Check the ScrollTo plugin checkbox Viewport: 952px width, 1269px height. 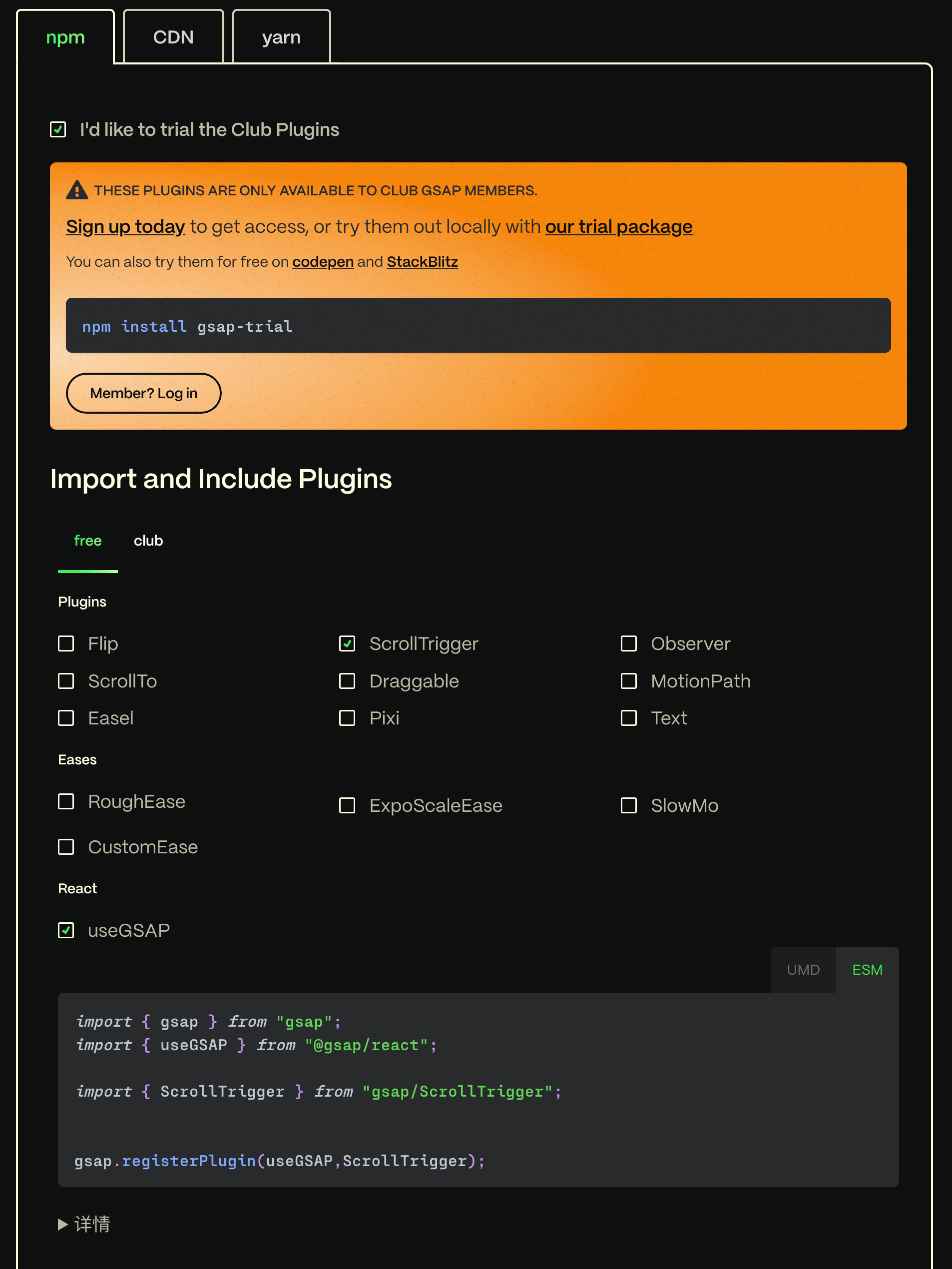(66, 681)
